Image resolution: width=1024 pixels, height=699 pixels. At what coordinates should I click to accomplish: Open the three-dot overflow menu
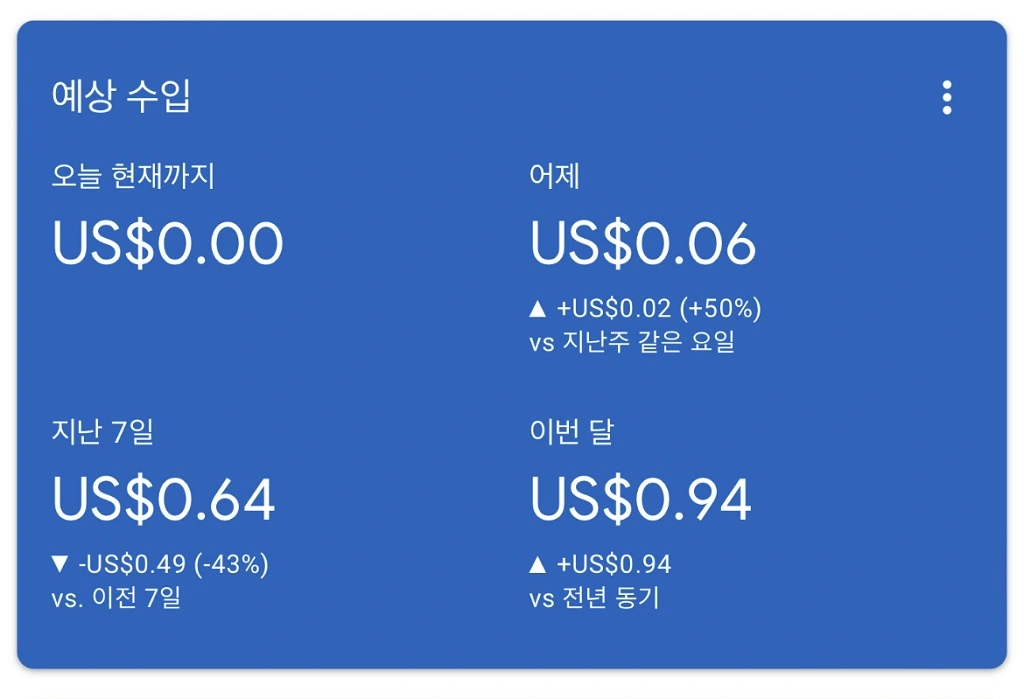pos(947,97)
